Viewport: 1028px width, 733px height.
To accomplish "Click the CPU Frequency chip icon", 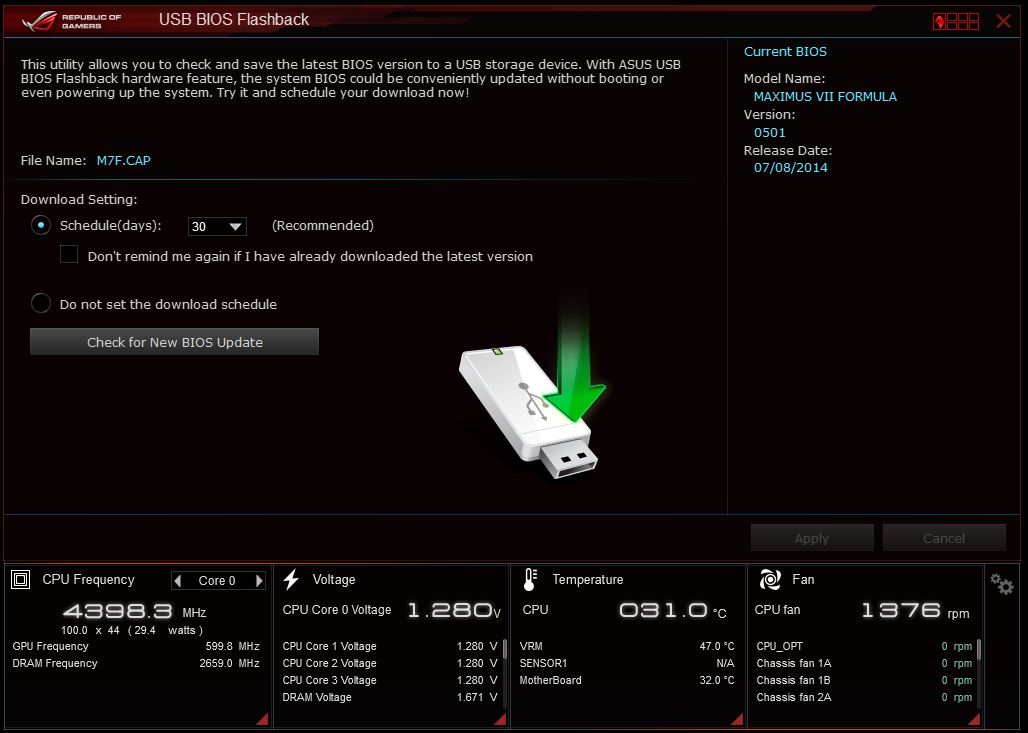I will (x=21, y=580).
